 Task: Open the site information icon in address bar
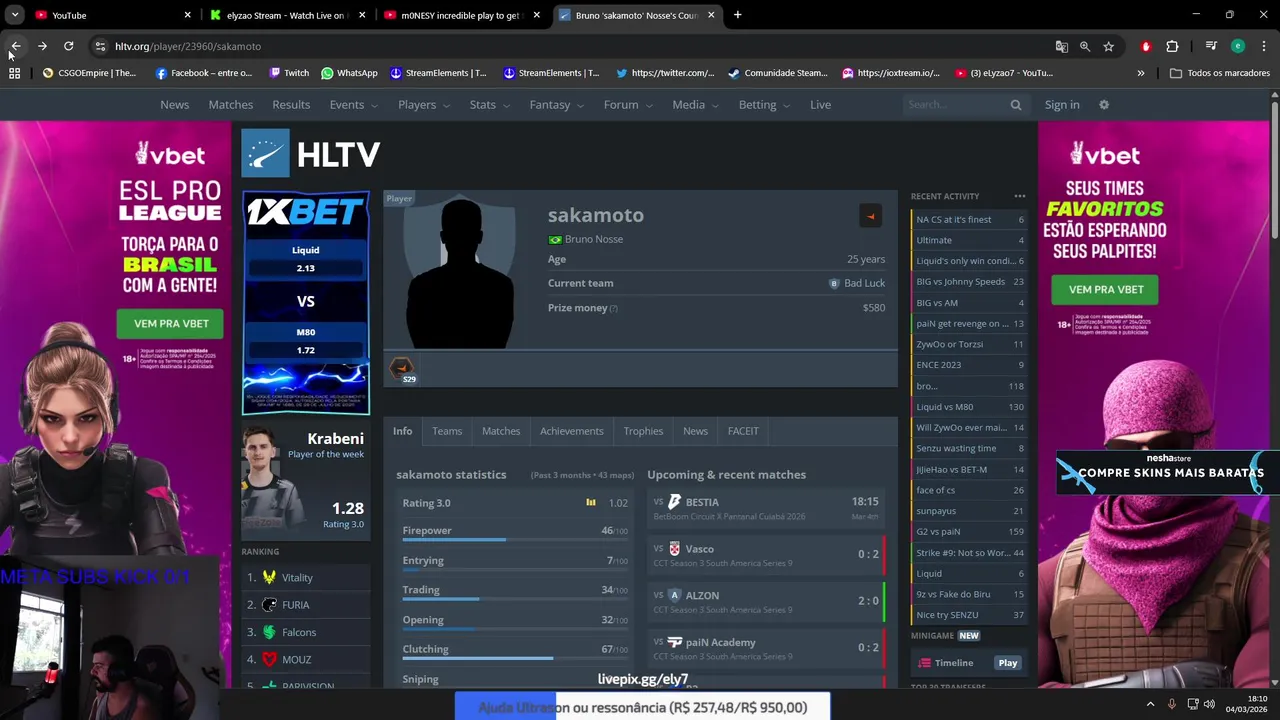pos(100,46)
